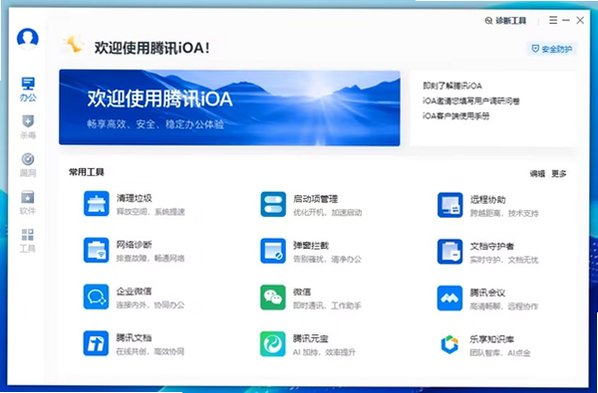This screenshot has width=598, height=393.
Task: Switch to the 办公 sidebar tab
Action: tap(28, 89)
